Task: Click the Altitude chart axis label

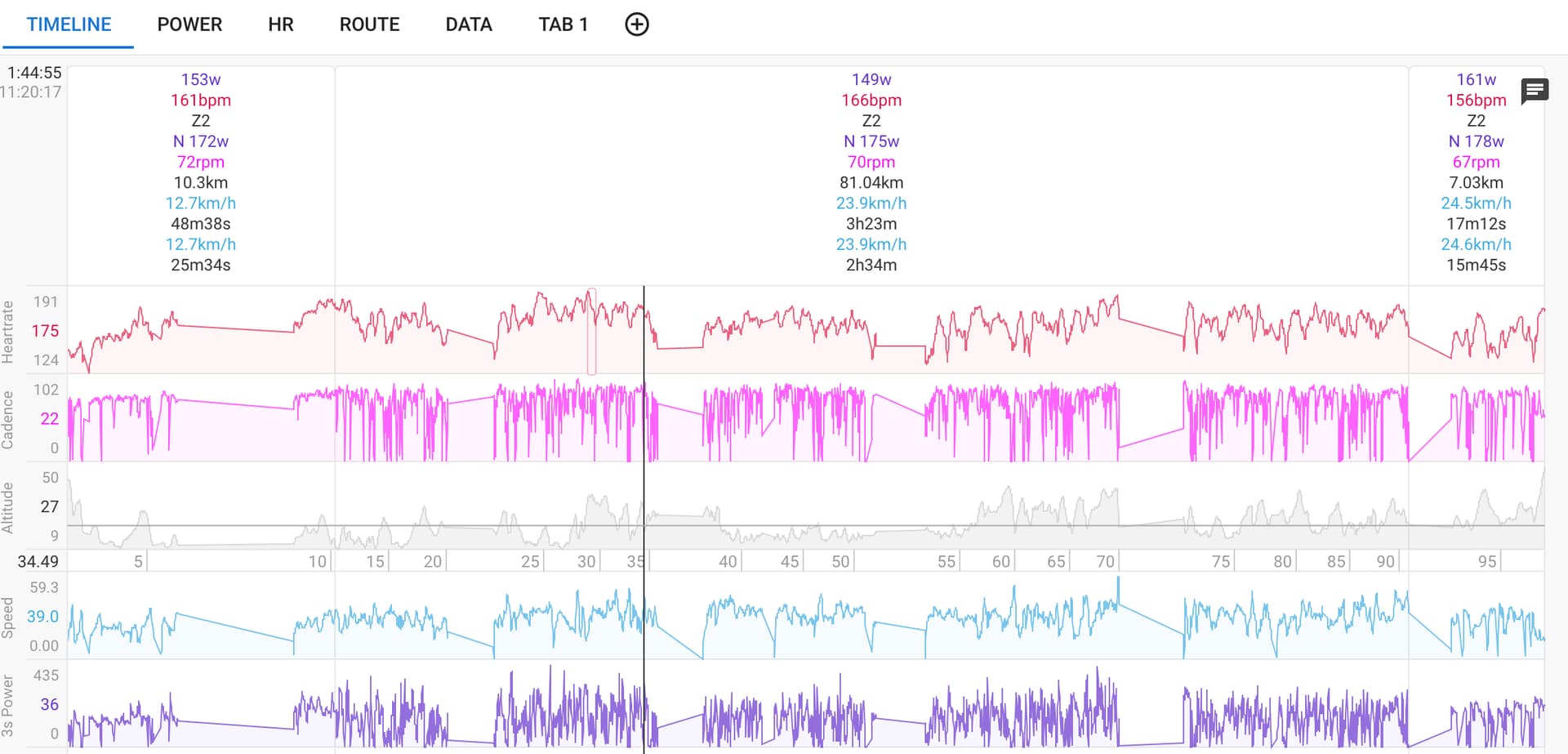Action: click(8, 507)
